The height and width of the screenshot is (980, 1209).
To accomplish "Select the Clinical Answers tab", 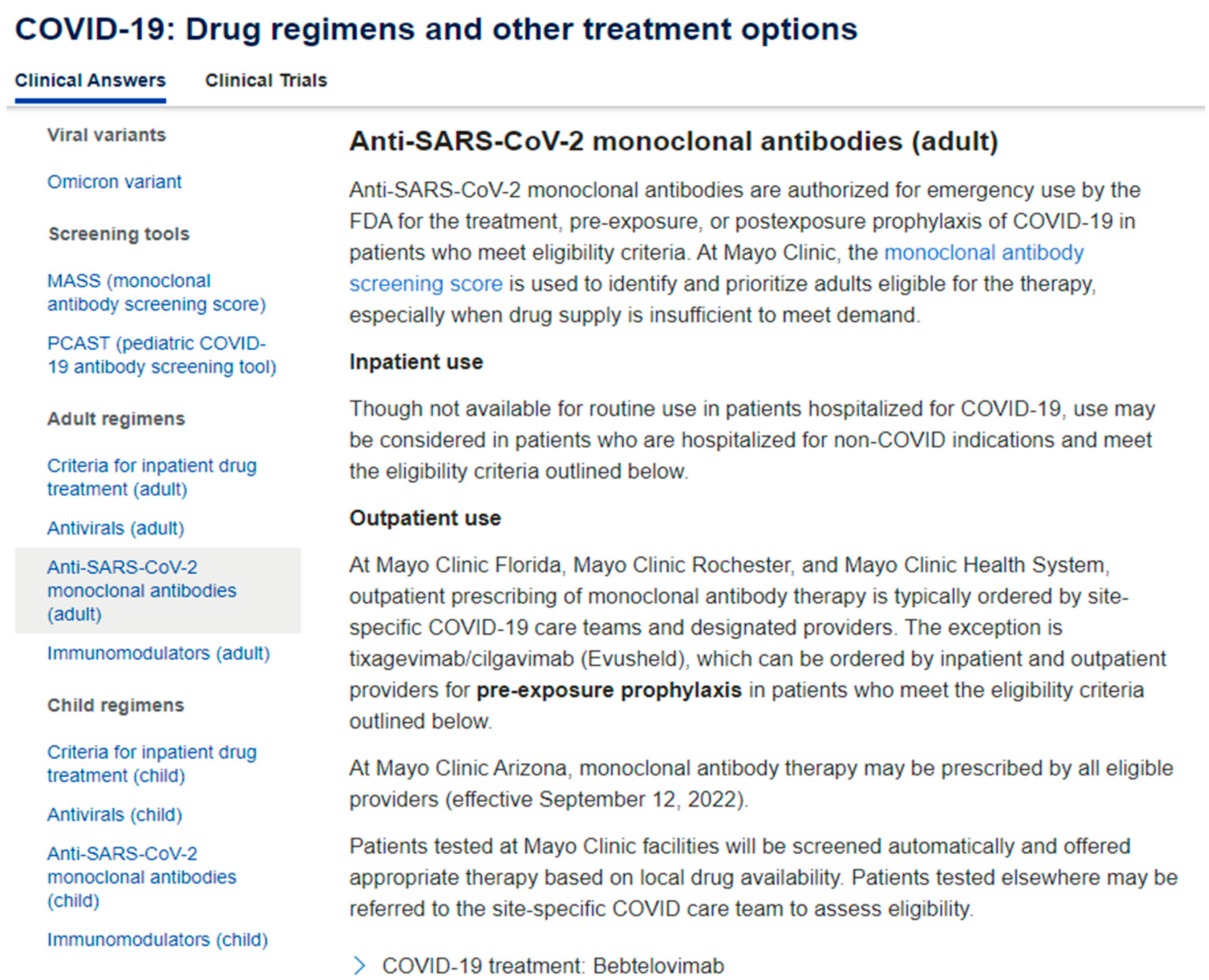I will 90,80.
